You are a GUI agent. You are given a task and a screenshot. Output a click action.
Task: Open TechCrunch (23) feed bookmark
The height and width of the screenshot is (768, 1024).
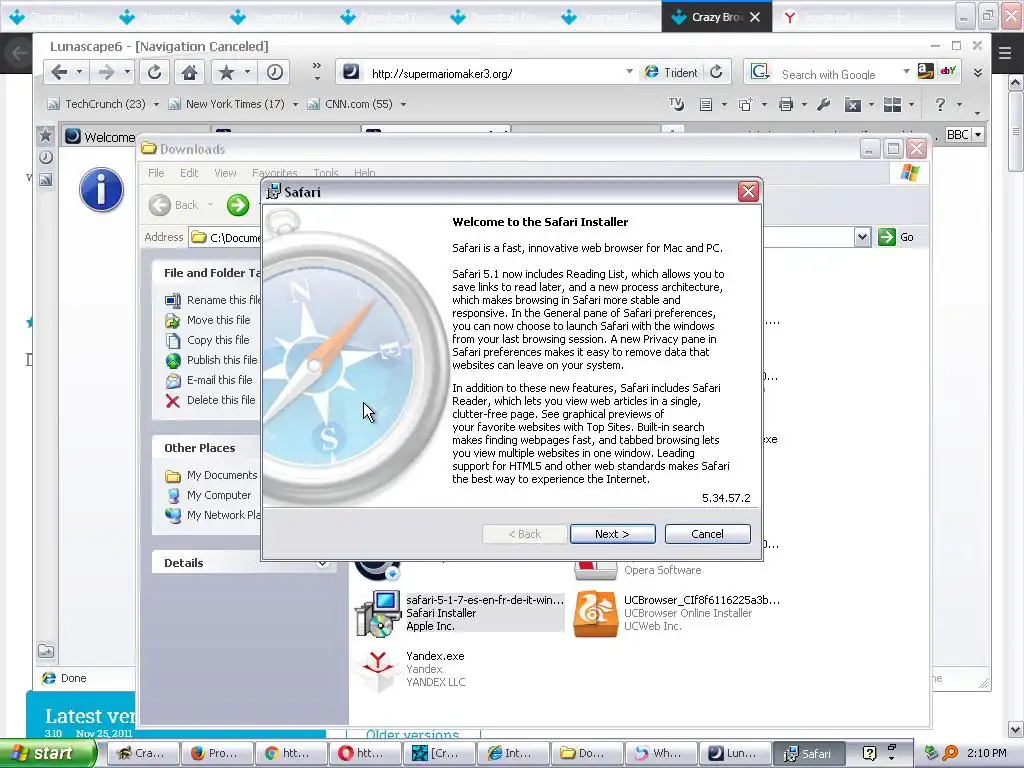tap(97, 104)
